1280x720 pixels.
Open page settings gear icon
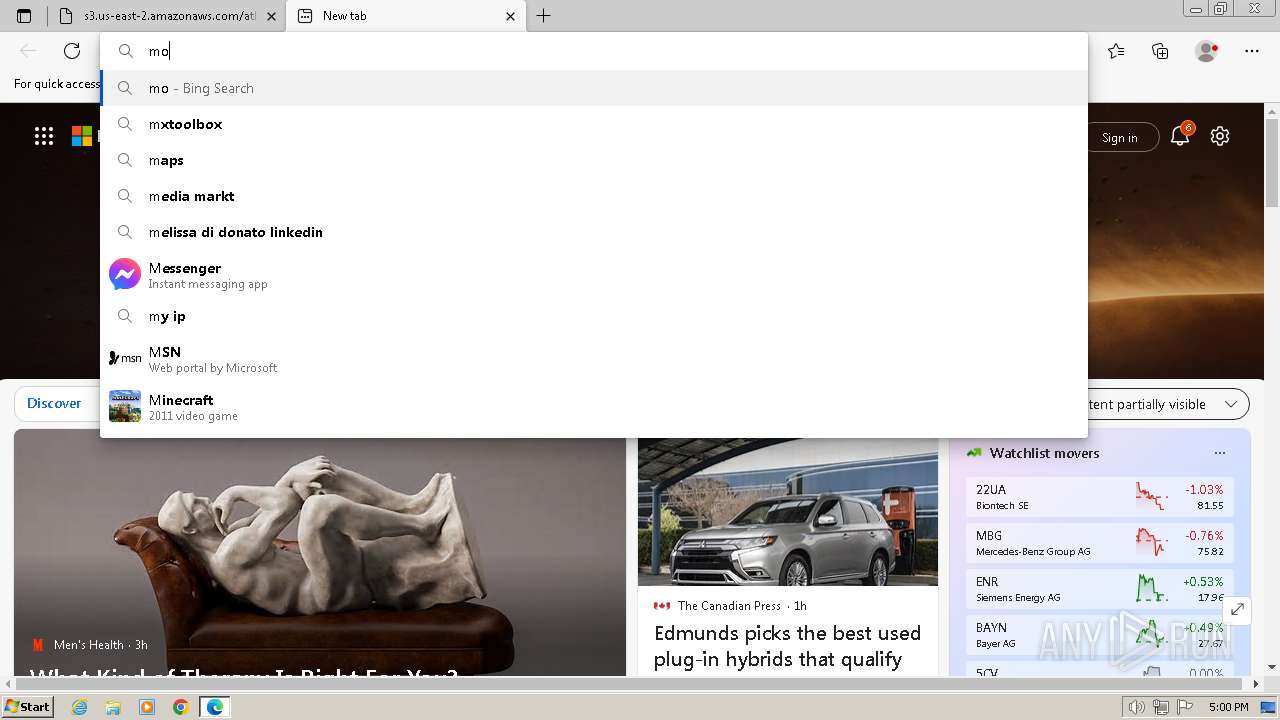(1220, 136)
